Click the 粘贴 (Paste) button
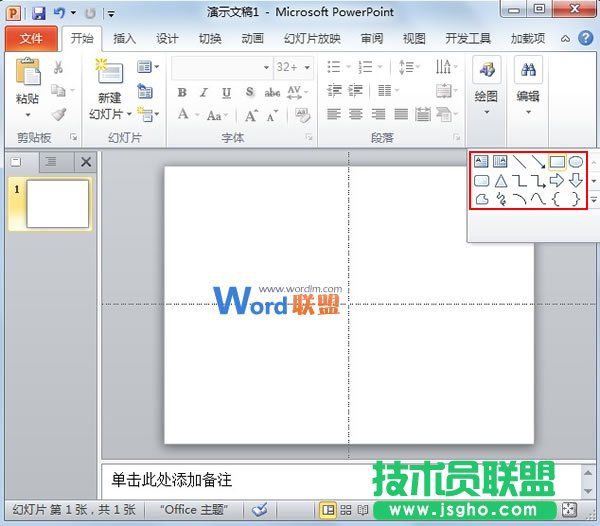The image size is (600, 526). point(28,82)
